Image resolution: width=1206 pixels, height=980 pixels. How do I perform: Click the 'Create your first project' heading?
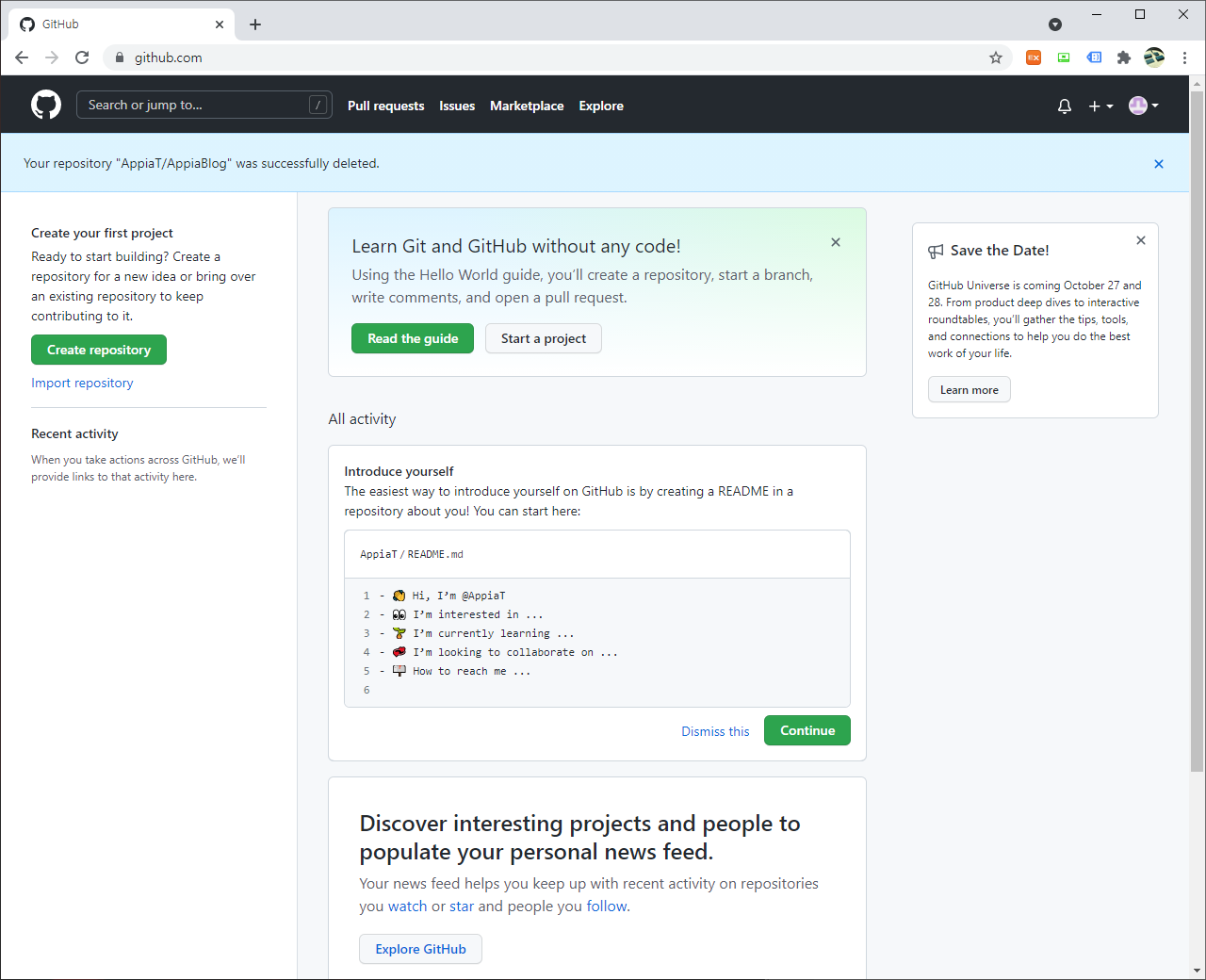point(102,233)
